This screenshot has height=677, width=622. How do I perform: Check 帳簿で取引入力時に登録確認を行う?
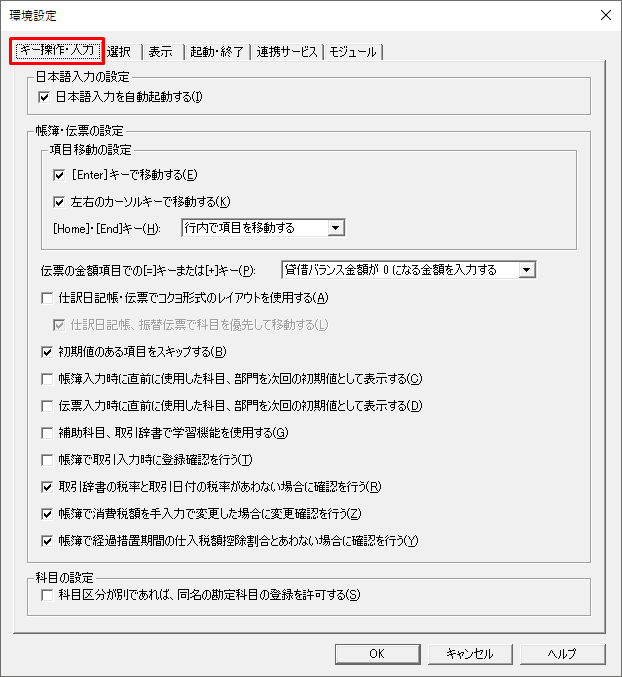click(47, 460)
